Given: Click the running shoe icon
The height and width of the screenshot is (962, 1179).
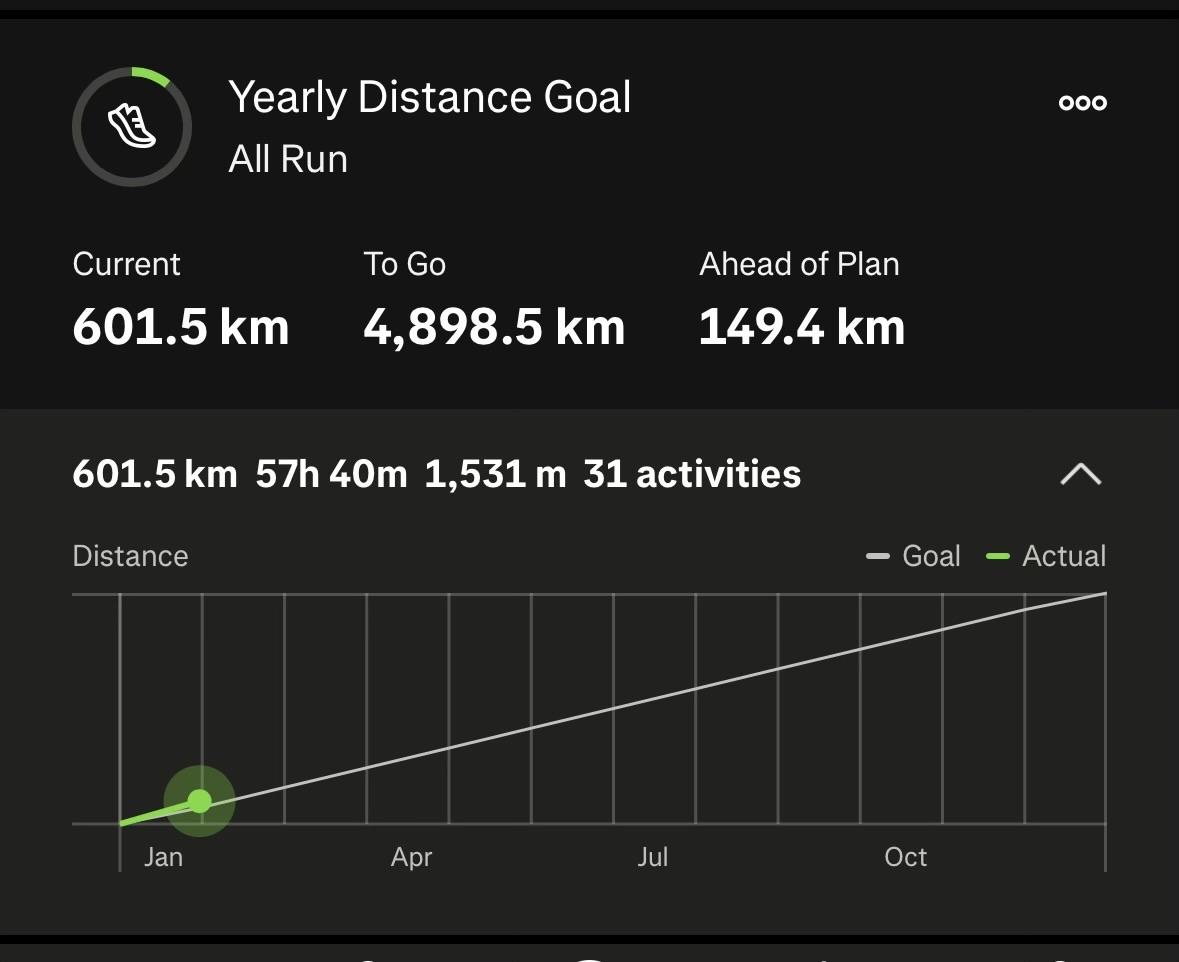Looking at the screenshot, I should (132, 127).
